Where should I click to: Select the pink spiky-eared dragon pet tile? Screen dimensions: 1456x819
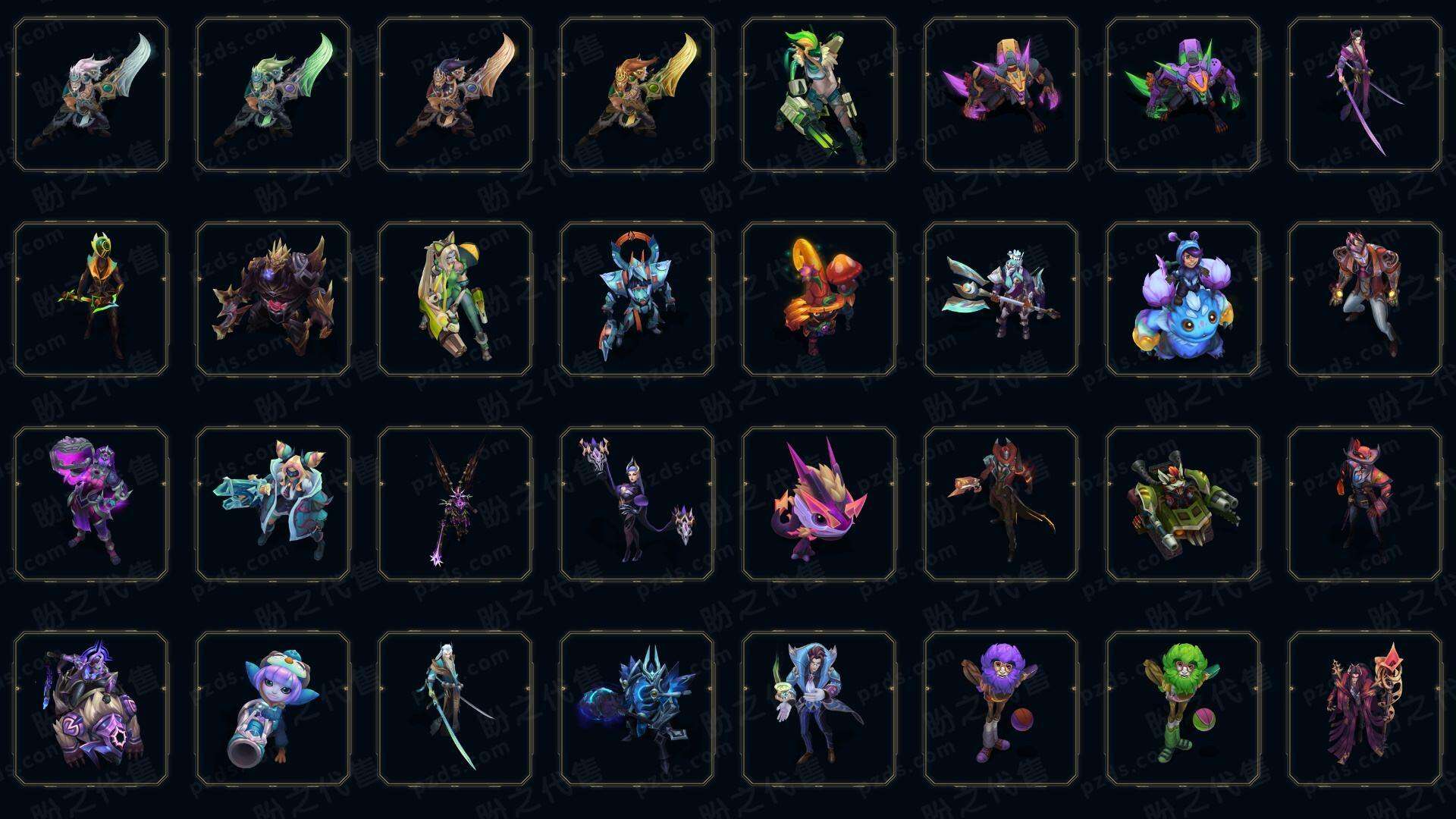(x=819, y=504)
